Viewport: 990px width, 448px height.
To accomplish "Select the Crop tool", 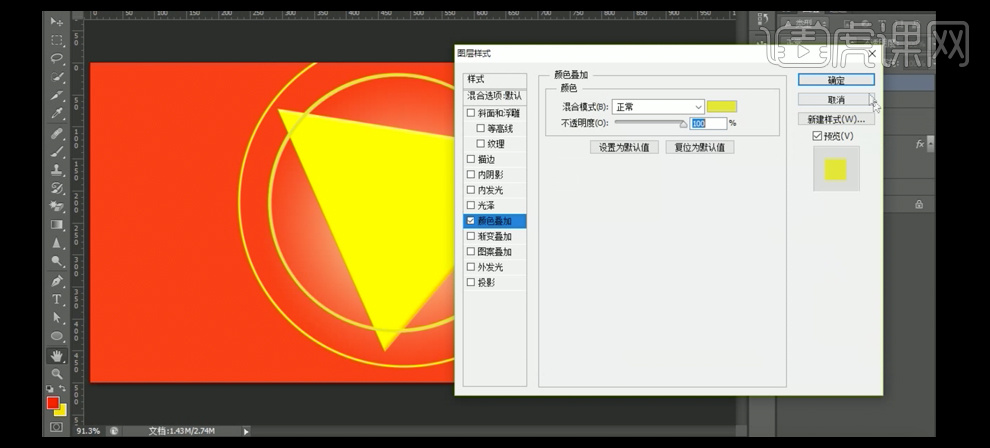I will [57, 95].
